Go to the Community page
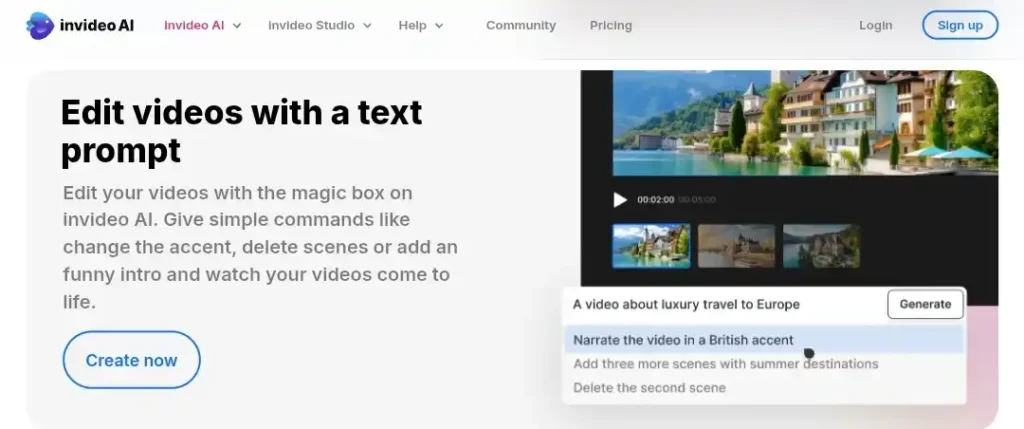Image resolution: width=1024 pixels, height=429 pixels. (x=520, y=25)
